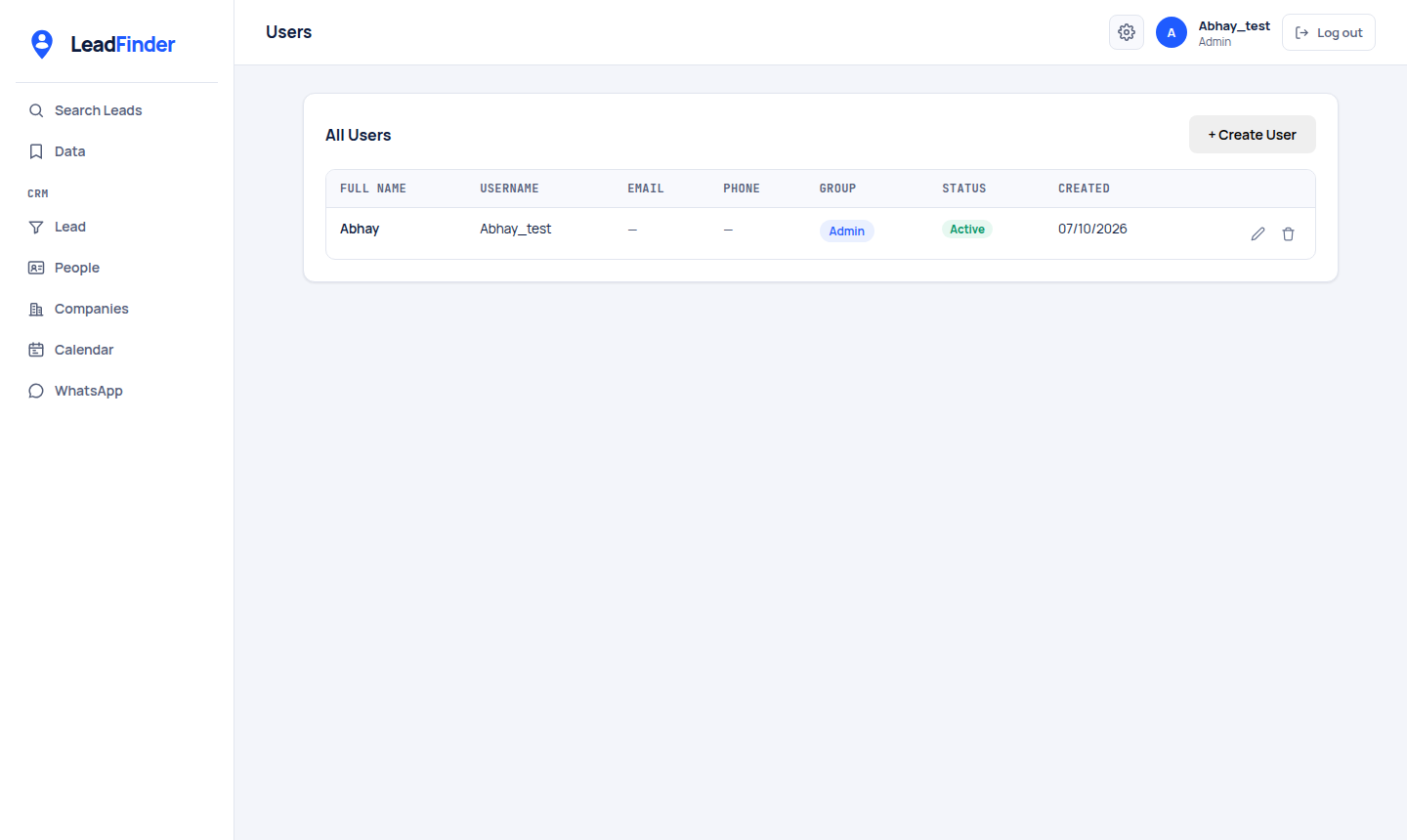This screenshot has width=1407, height=840.
Task: Click the Calendar icon in sidebar
Action: point(36,350)
